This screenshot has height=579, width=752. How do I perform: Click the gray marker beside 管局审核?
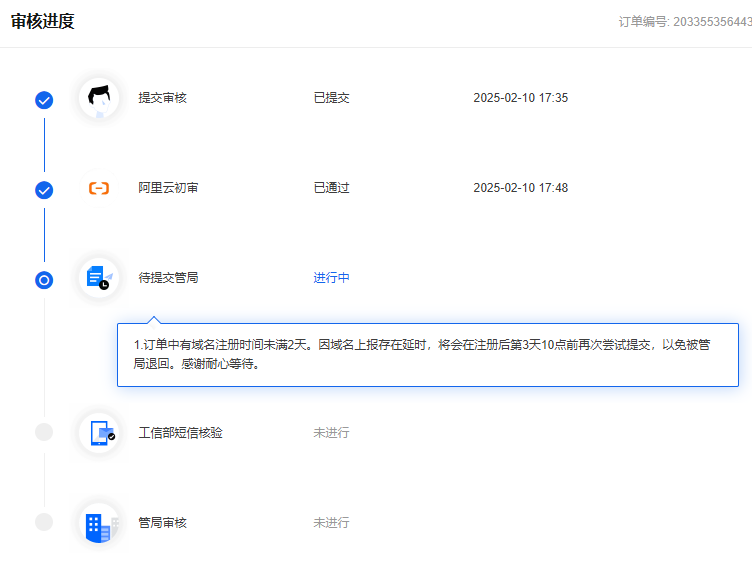coord(44,522)
